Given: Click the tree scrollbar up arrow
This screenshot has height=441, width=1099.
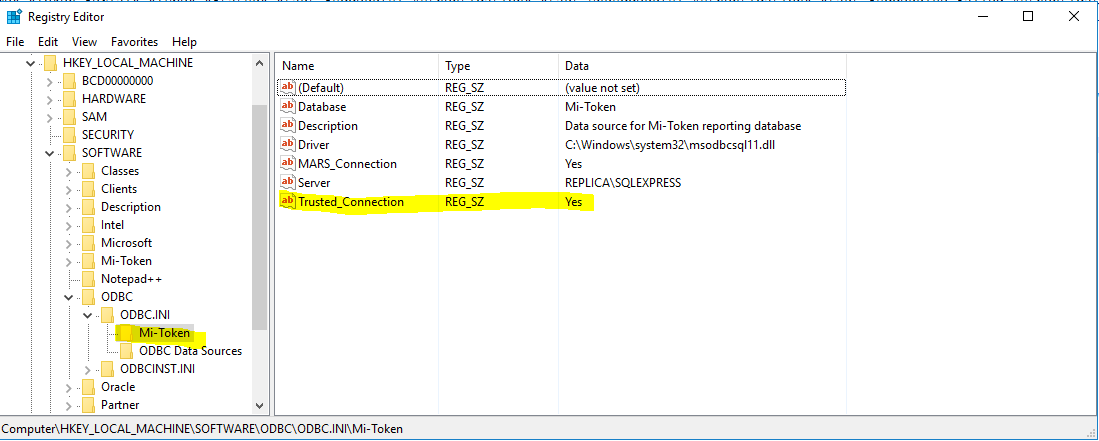Looking at the screenshot, I should point(259,63).
